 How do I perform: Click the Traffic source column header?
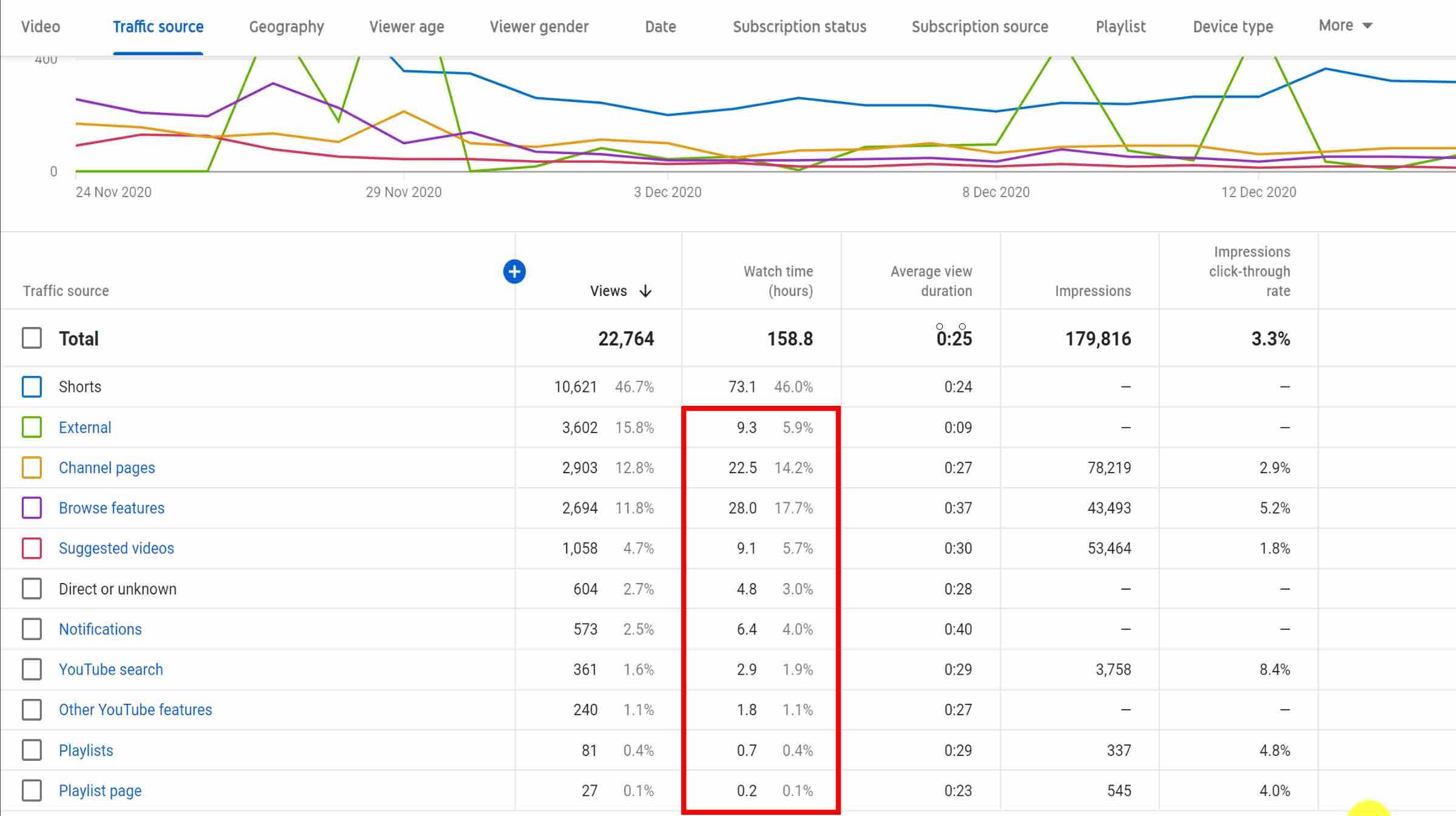[x=66, y=291]
